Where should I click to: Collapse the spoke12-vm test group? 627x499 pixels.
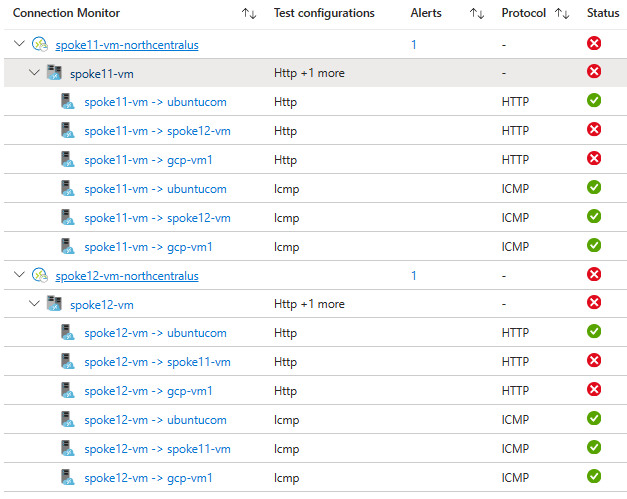[35, 304]
